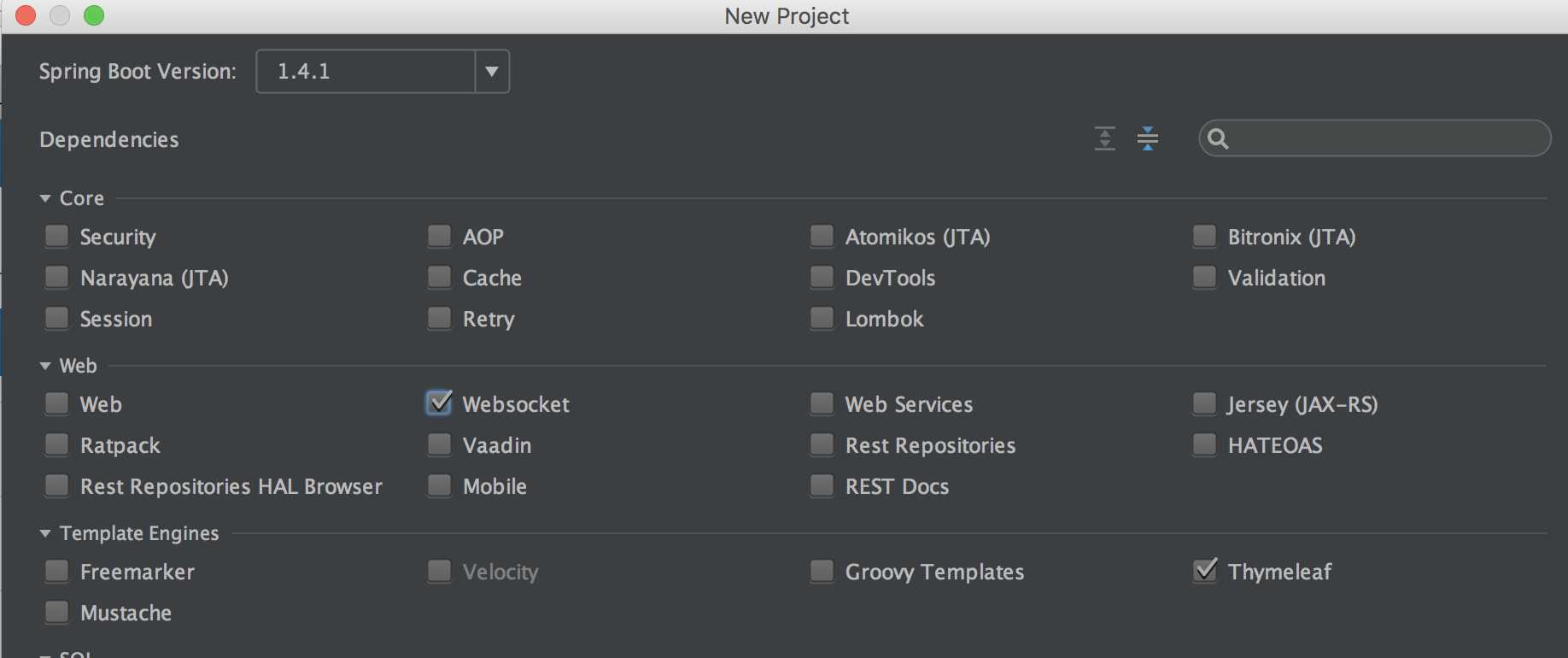Check Jersey (JAX-RS)
Image resolution: width=1568 pixels, height=658 pixels.
click(1205, 403)
